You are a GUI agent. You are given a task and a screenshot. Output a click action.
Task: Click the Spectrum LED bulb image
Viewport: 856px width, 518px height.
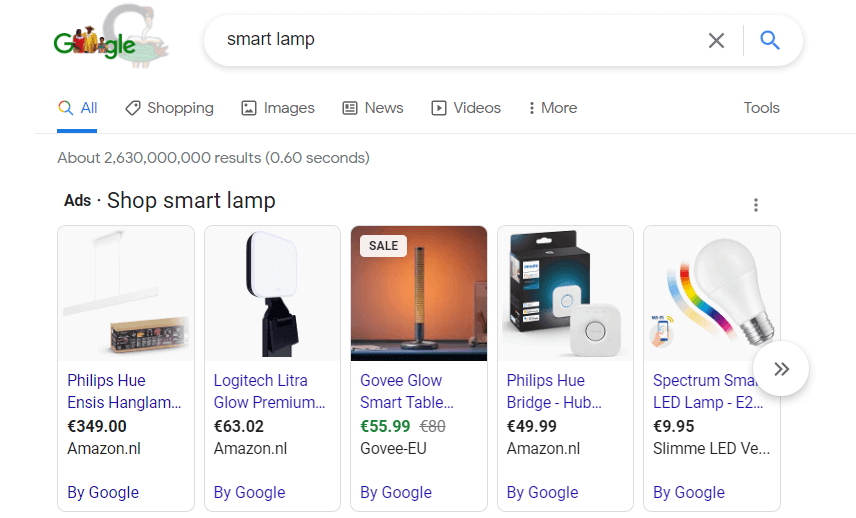(x=712, y=293)
